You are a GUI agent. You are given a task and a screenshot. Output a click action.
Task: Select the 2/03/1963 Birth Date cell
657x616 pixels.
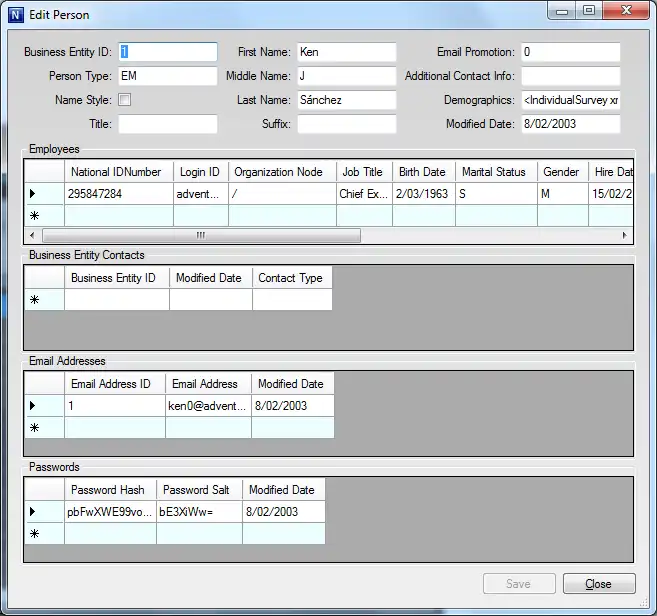pyautogui.click(x=424, y=194)
